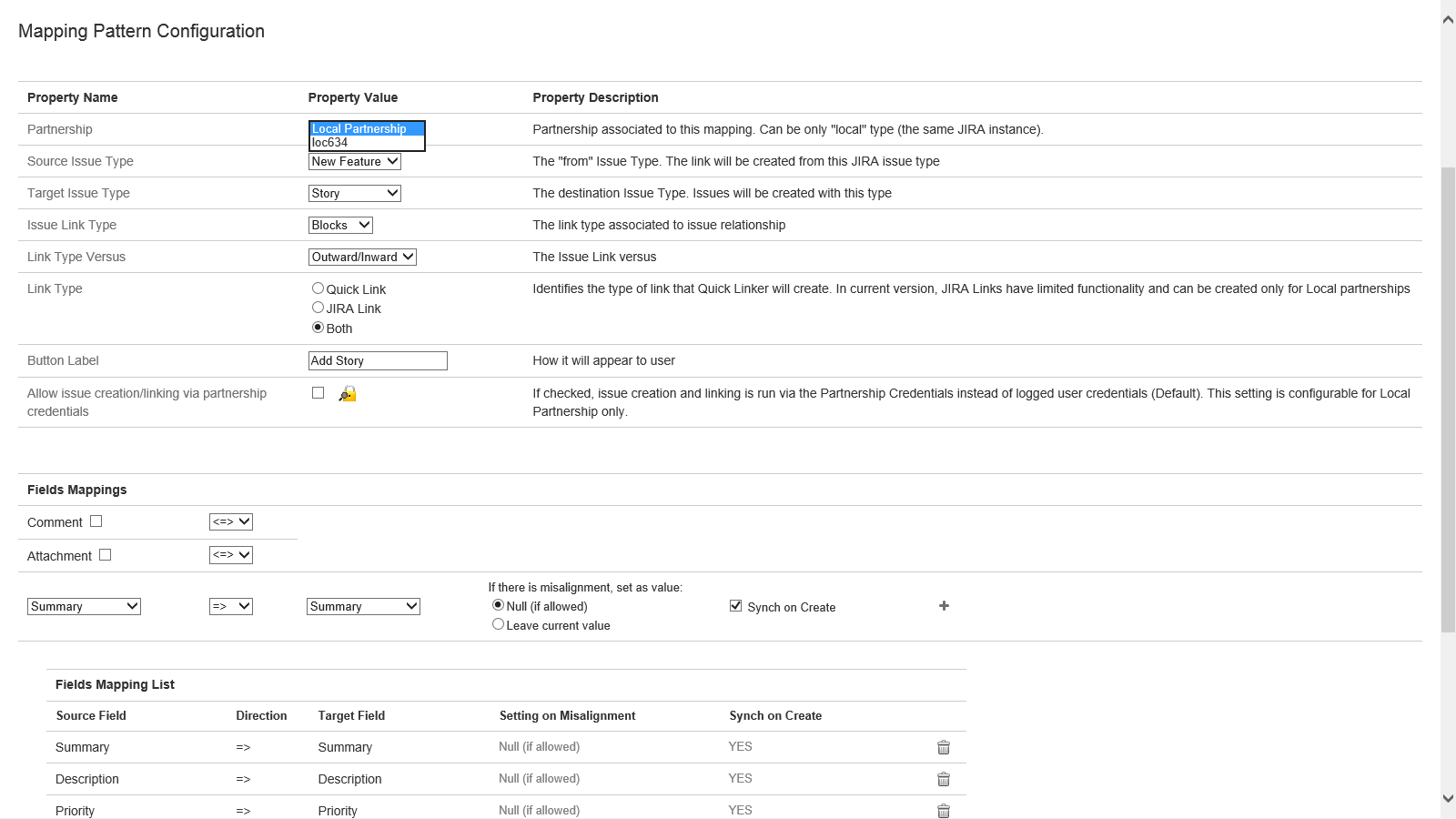This screenshot has width=1456, height=819.
Task: Click the partnership credentials key icon
Action: [x=348, y=394]
